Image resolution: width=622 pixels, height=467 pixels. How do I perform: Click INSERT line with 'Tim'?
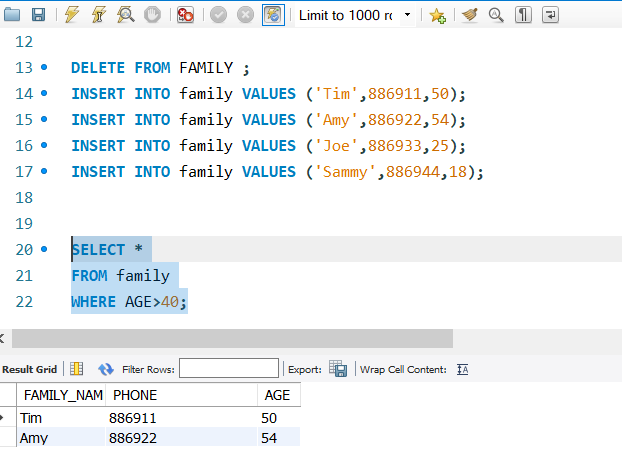coord(269,94)
